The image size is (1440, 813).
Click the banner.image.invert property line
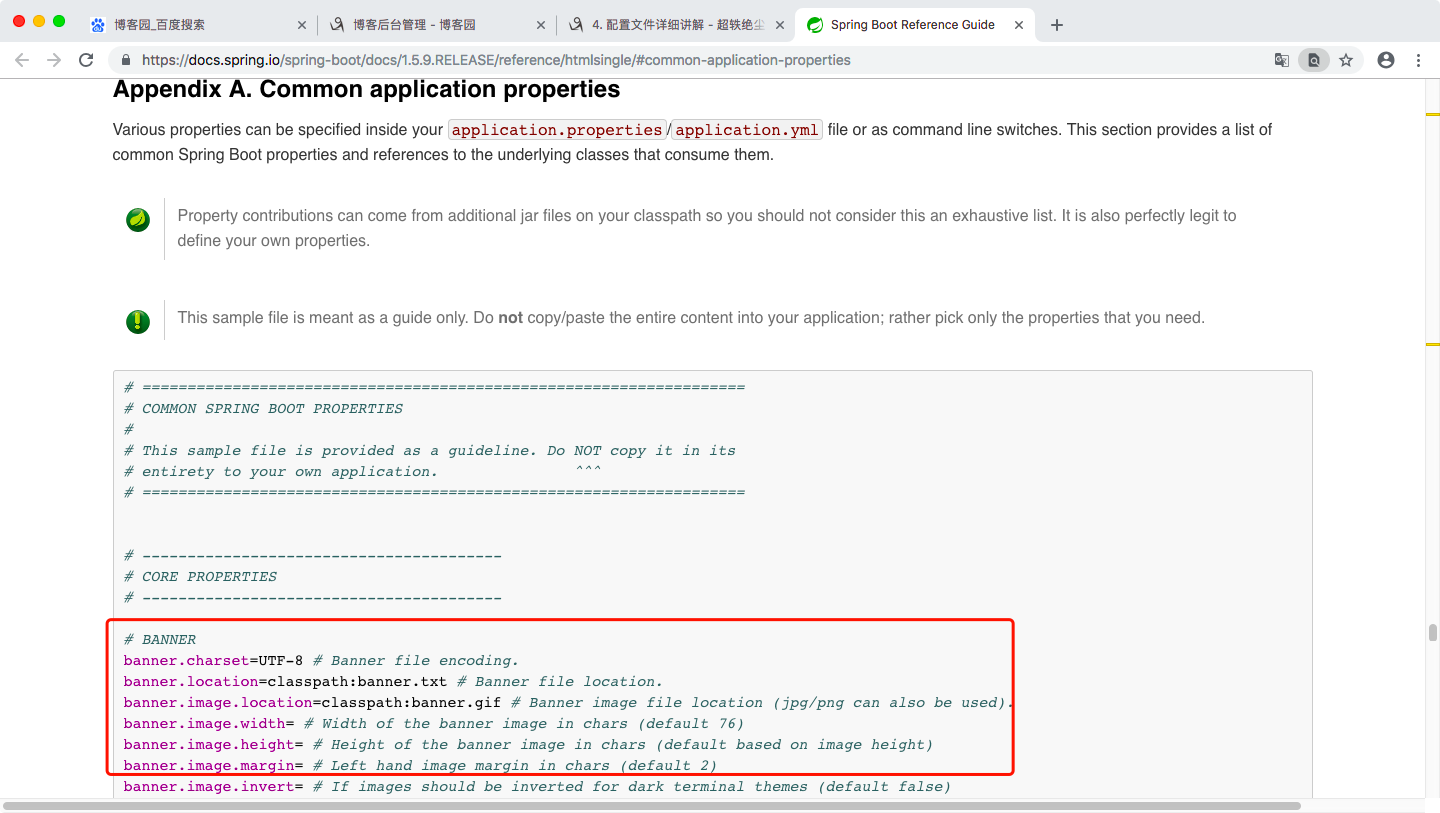coord(537,786)
